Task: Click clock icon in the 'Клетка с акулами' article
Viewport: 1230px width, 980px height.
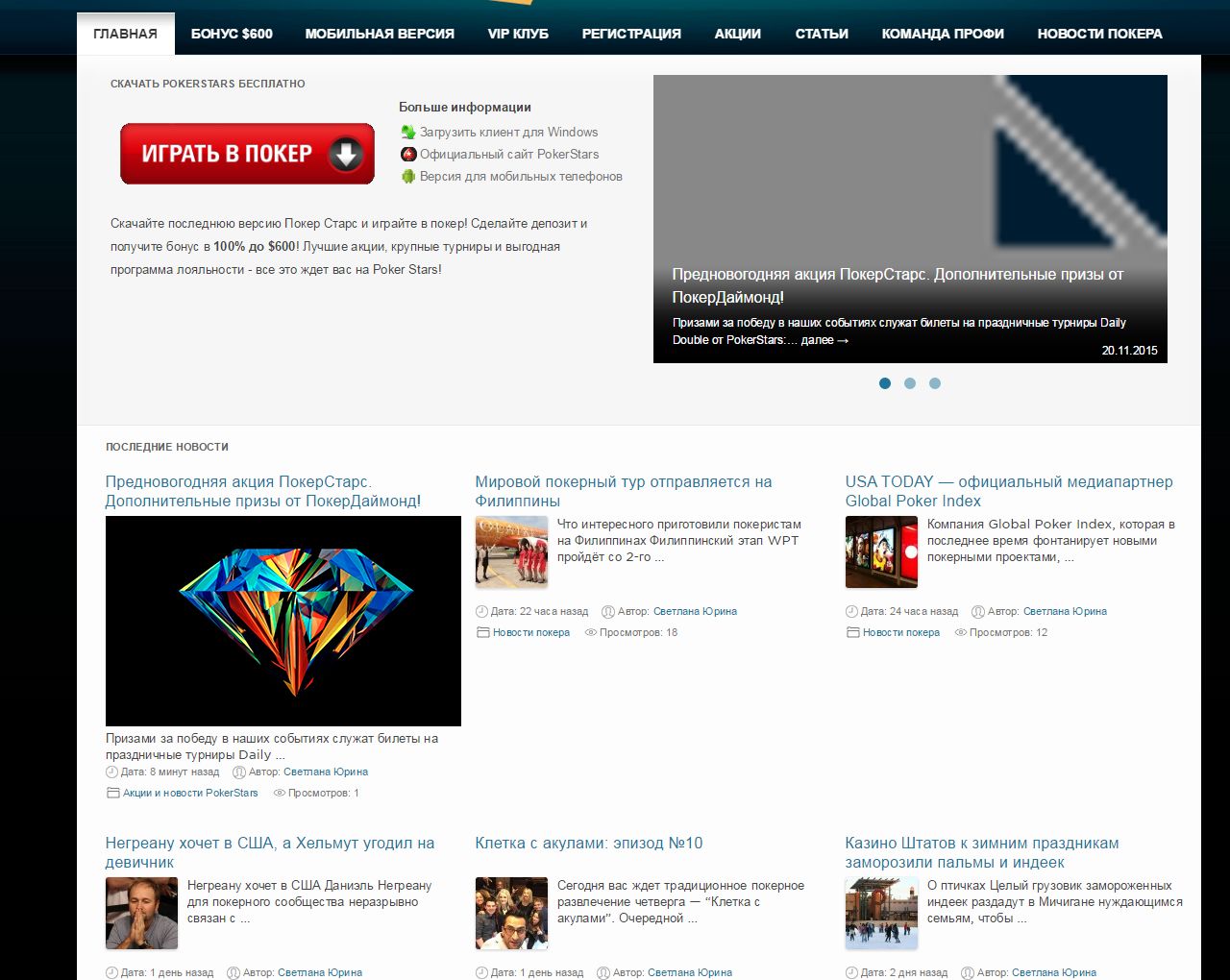Action: click(481, 972)
